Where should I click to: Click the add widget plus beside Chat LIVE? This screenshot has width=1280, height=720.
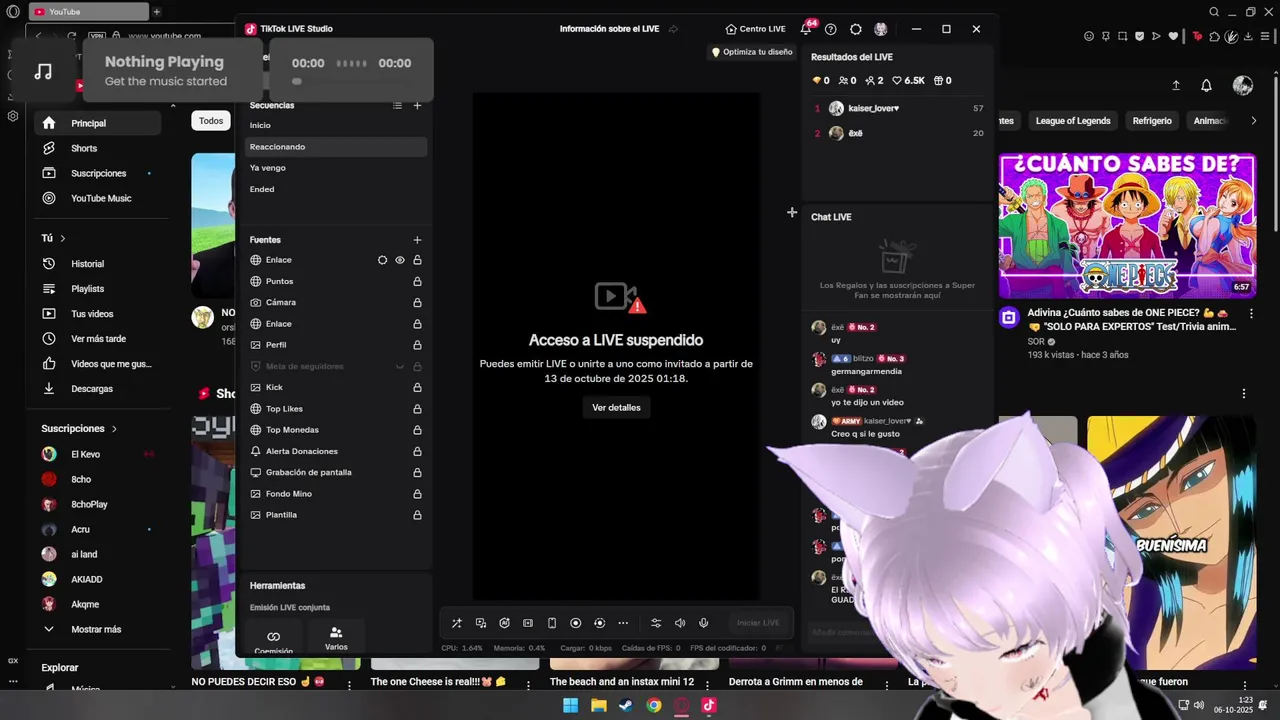792,212
